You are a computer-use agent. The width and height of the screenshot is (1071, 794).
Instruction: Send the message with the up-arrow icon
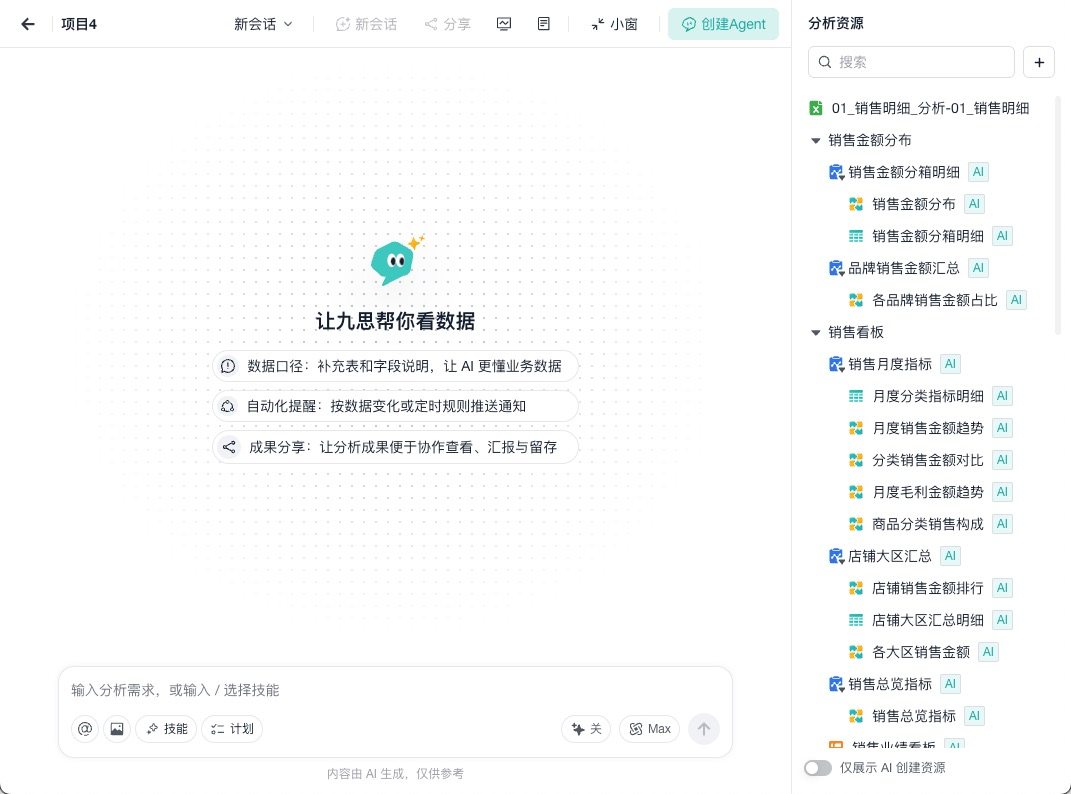click(x=704, y=728)
